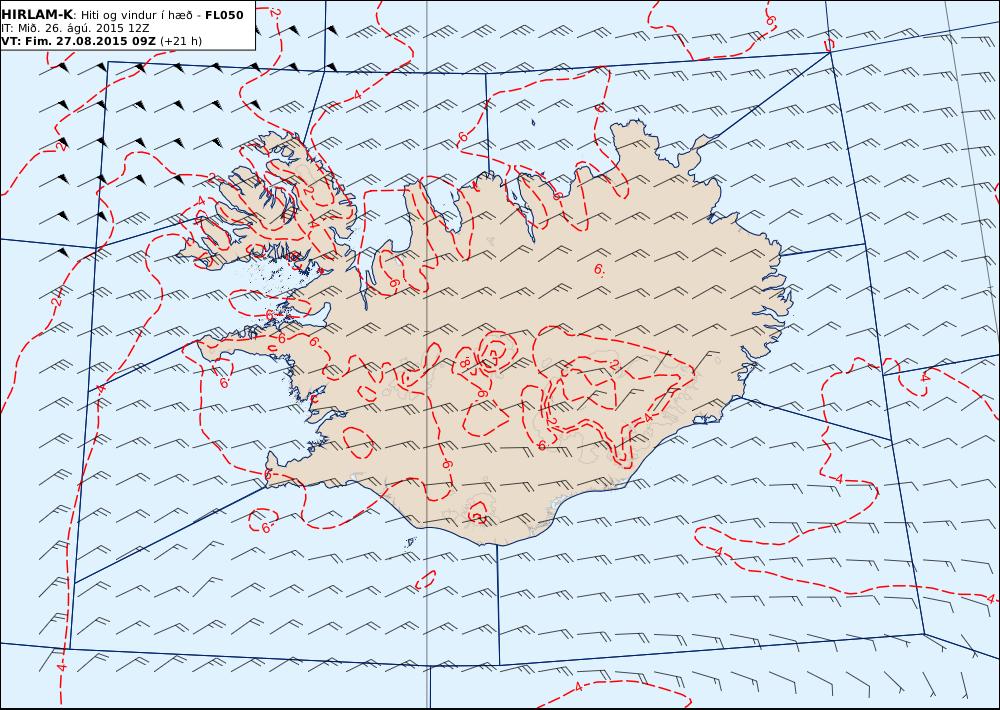Click the 'Hiti og vindur í hæð' caption
The image size is (1000, 710).
[x=136, y=15]
